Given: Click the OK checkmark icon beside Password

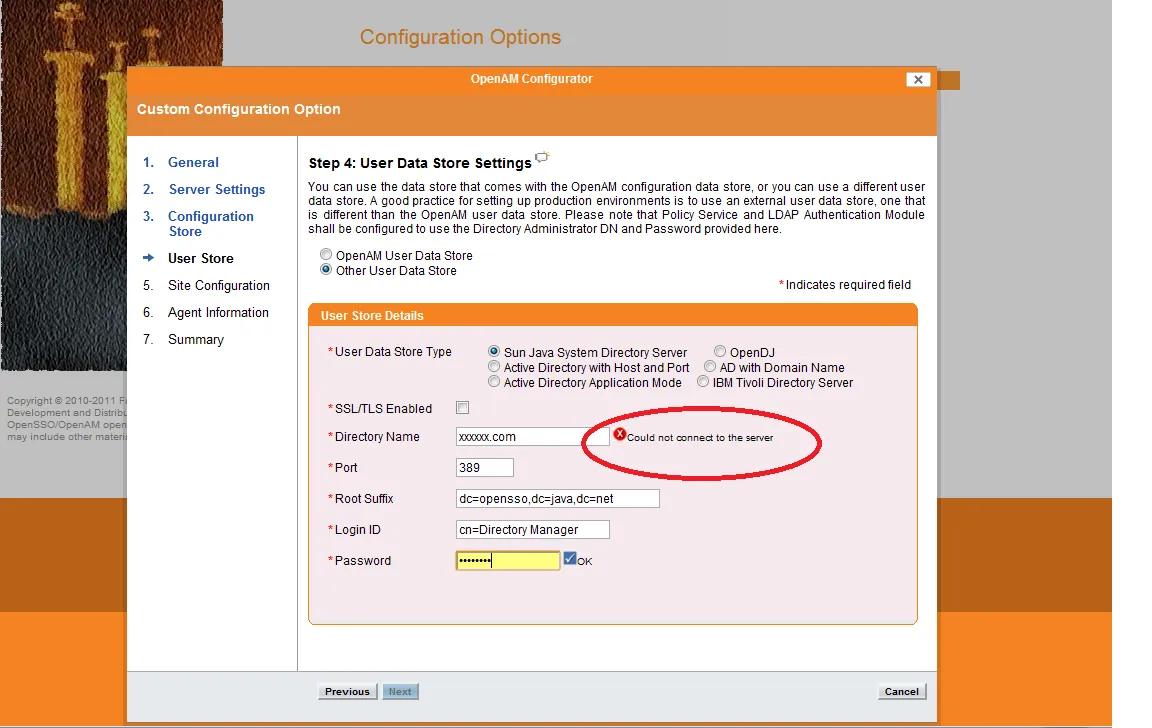Looking at the screenshot, I should [569, 559].
